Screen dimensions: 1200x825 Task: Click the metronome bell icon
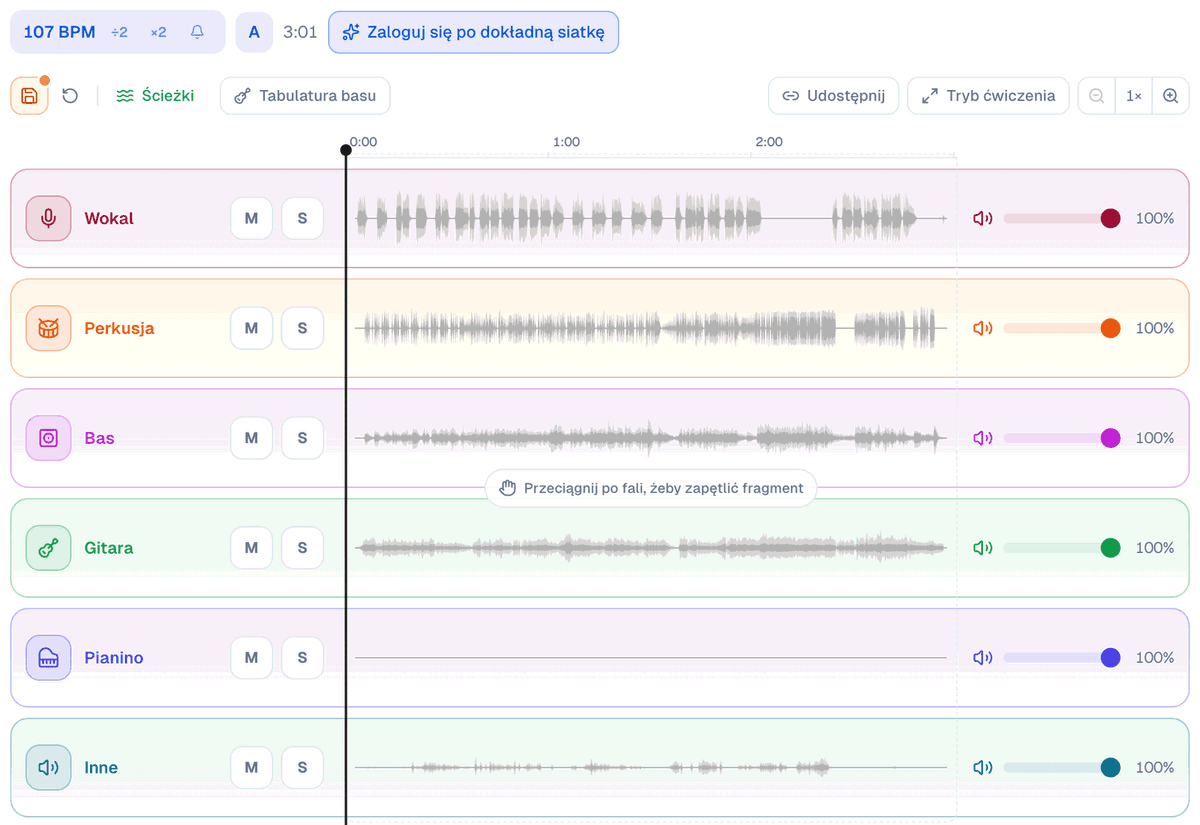click(x=197, y=32)
